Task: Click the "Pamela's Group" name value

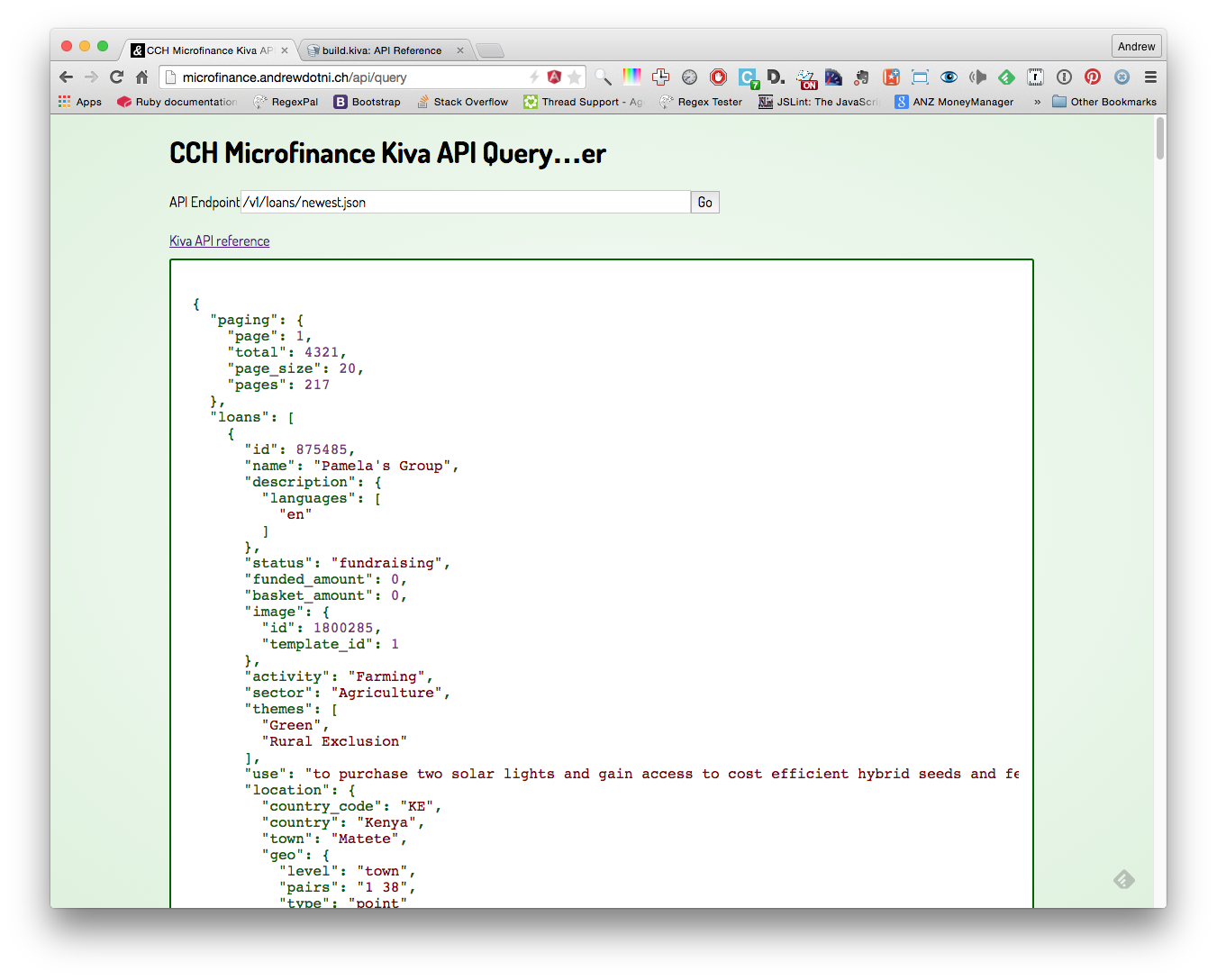Action: point(382,466)
